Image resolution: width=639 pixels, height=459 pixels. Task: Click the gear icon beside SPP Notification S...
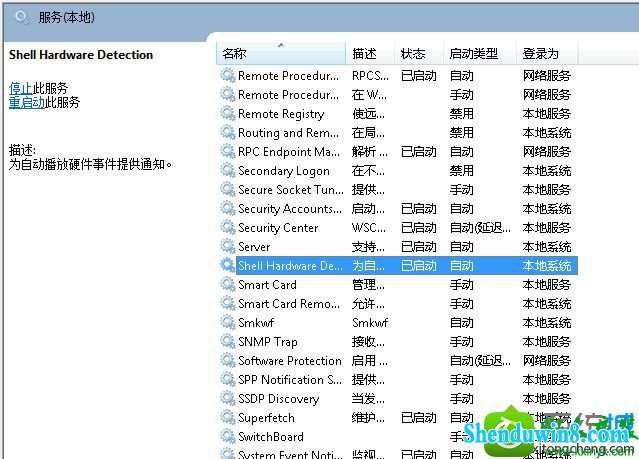click(x=228, y=380)
